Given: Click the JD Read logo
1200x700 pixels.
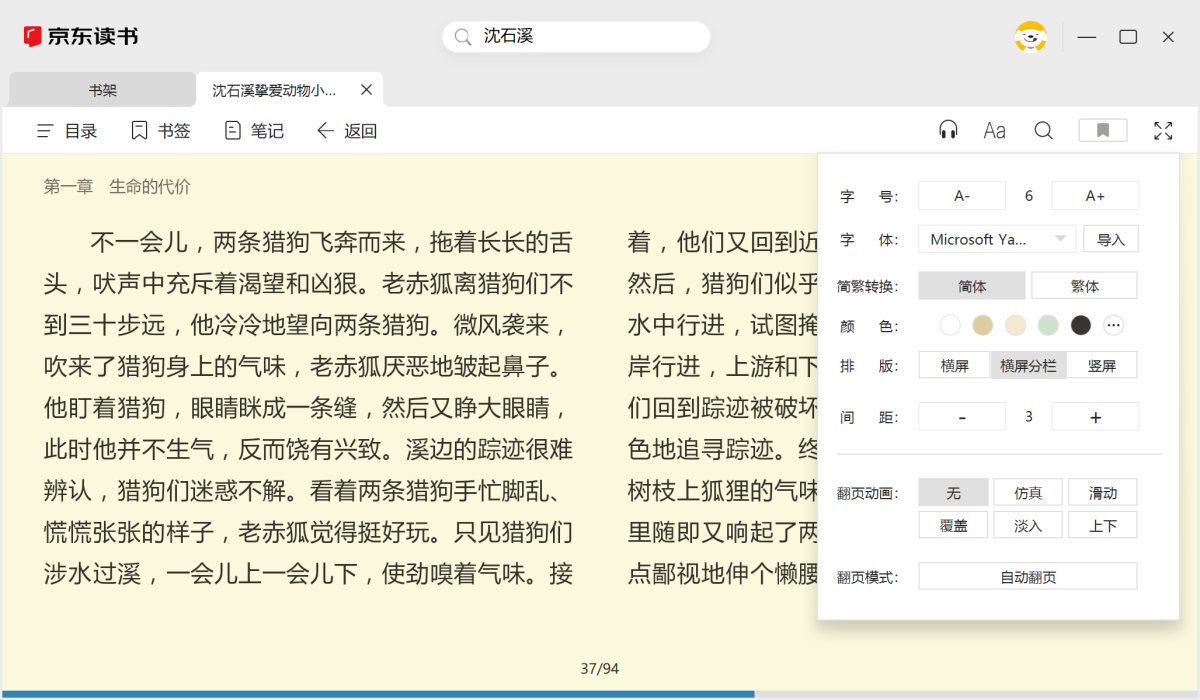Looking at the screenshot, I should [x=80, y=37].
